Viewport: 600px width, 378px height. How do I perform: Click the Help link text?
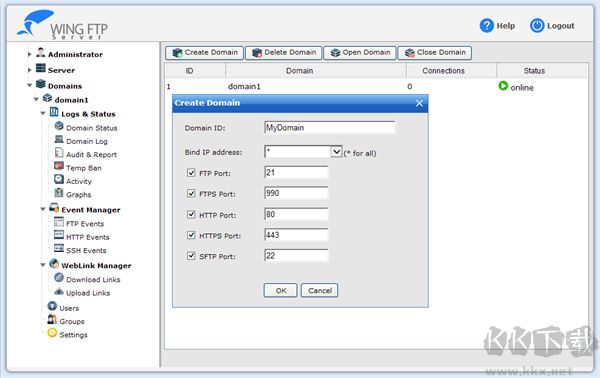[505, 26]
